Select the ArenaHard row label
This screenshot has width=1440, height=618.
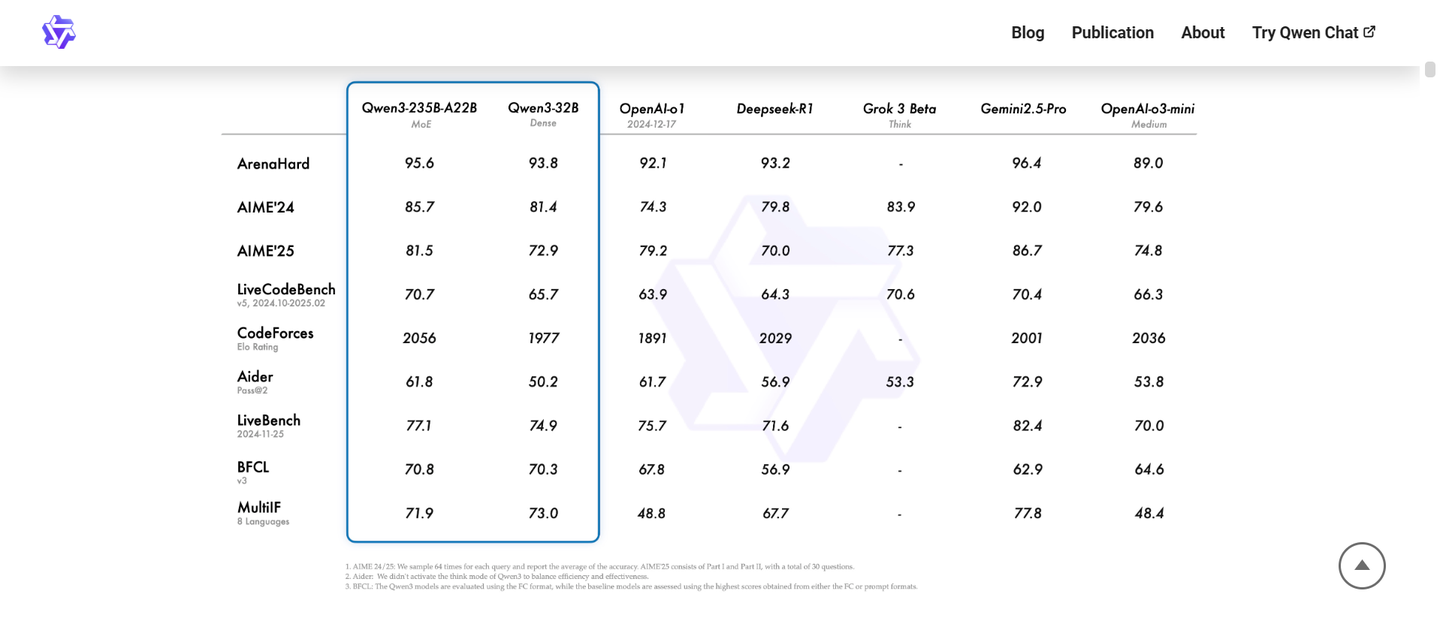click(x=273, y=164)
